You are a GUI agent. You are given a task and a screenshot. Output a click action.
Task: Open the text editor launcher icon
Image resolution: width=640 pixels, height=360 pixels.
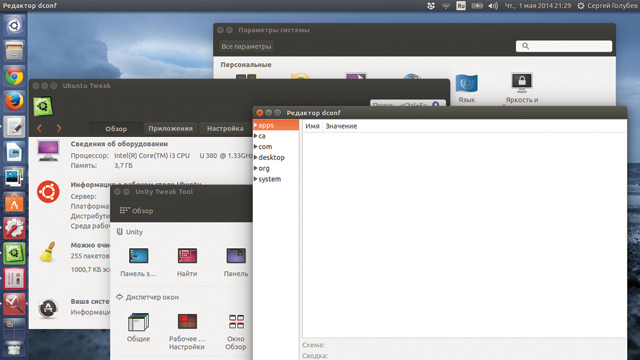[14, 127]
